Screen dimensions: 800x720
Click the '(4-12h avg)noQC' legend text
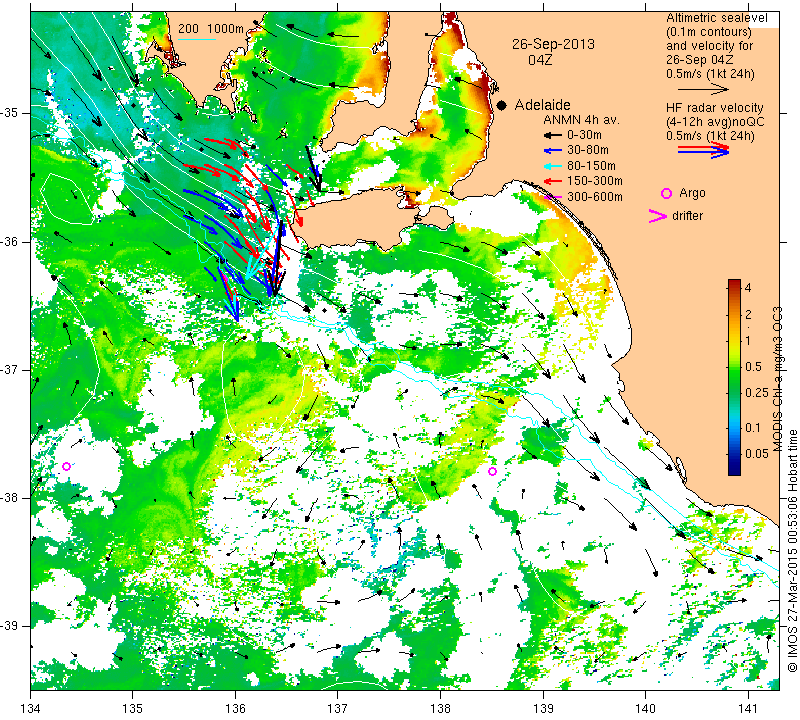click(715, 122)
